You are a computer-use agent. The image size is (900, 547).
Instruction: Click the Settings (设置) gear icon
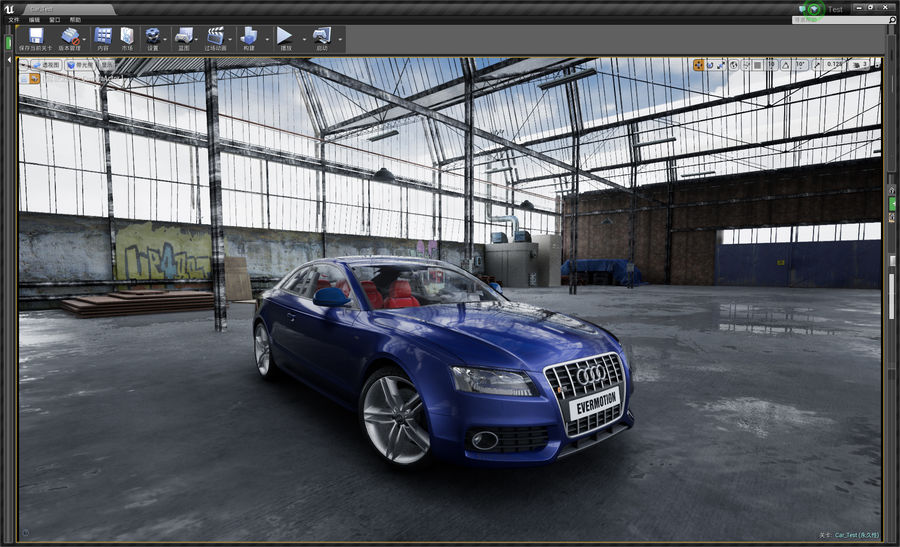(x=152, y=36)
